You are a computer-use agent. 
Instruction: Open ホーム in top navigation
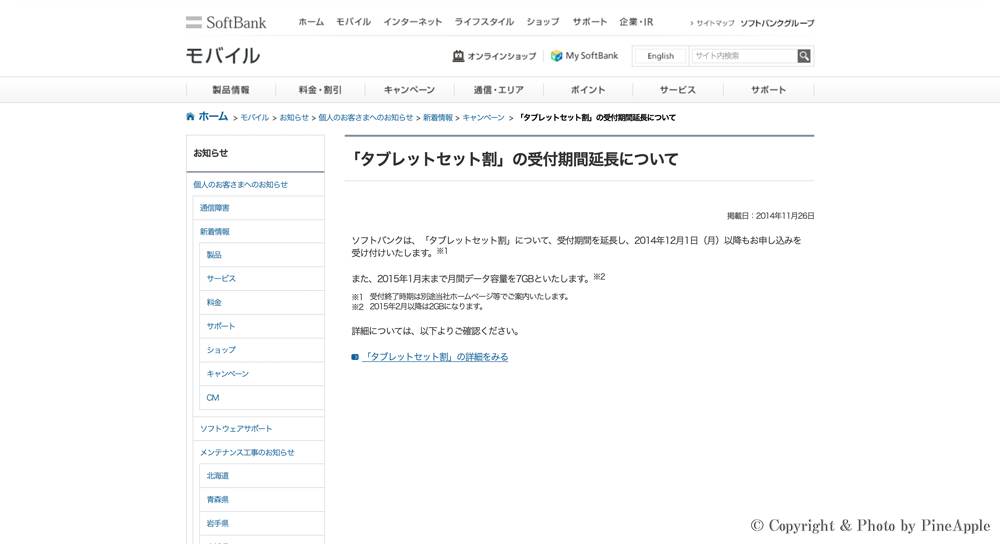(x=311, y=22)
